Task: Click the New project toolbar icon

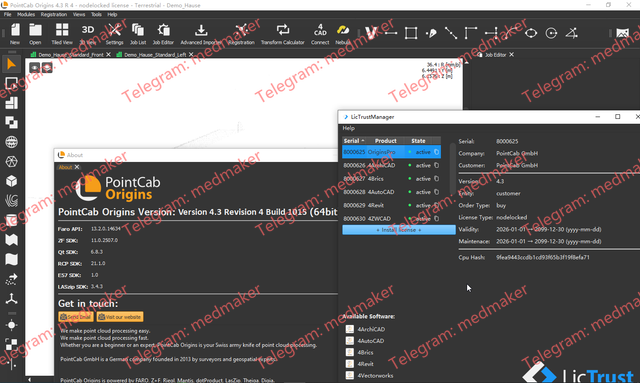Action: point(15,33)
